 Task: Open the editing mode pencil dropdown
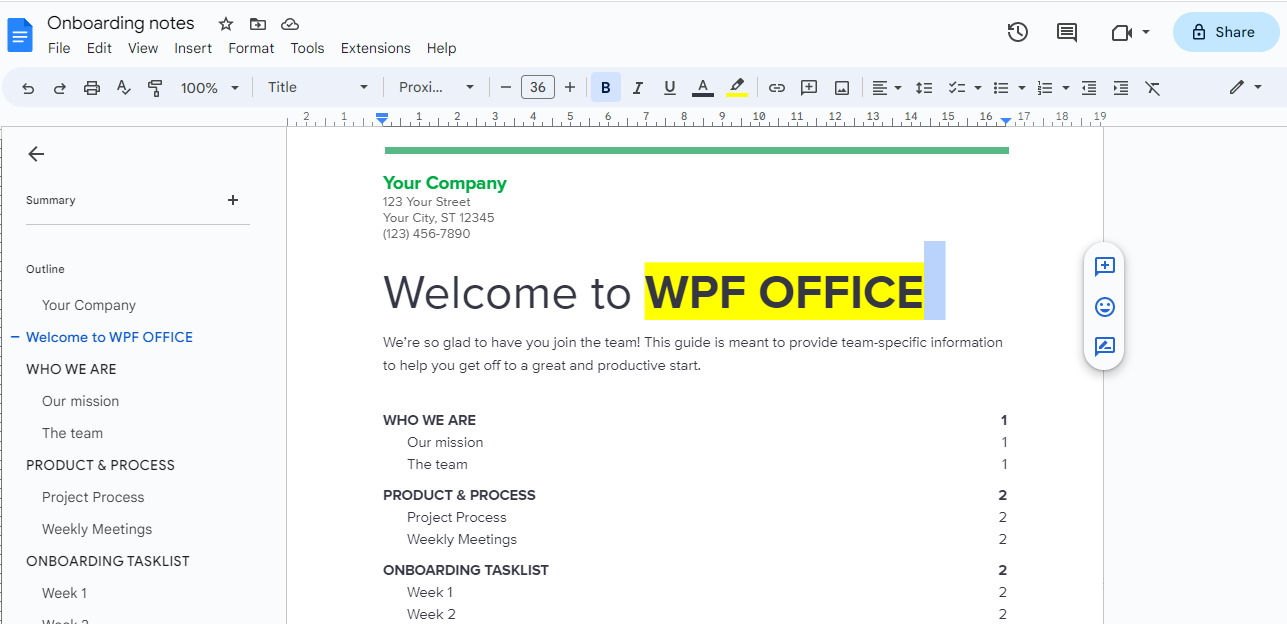click(x=1245, y=88)
